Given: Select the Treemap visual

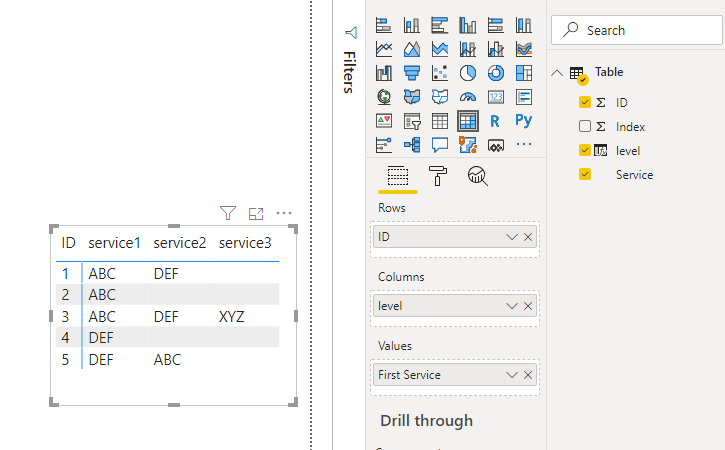Looking at the screenshot, I should click(x=523, y=73).
